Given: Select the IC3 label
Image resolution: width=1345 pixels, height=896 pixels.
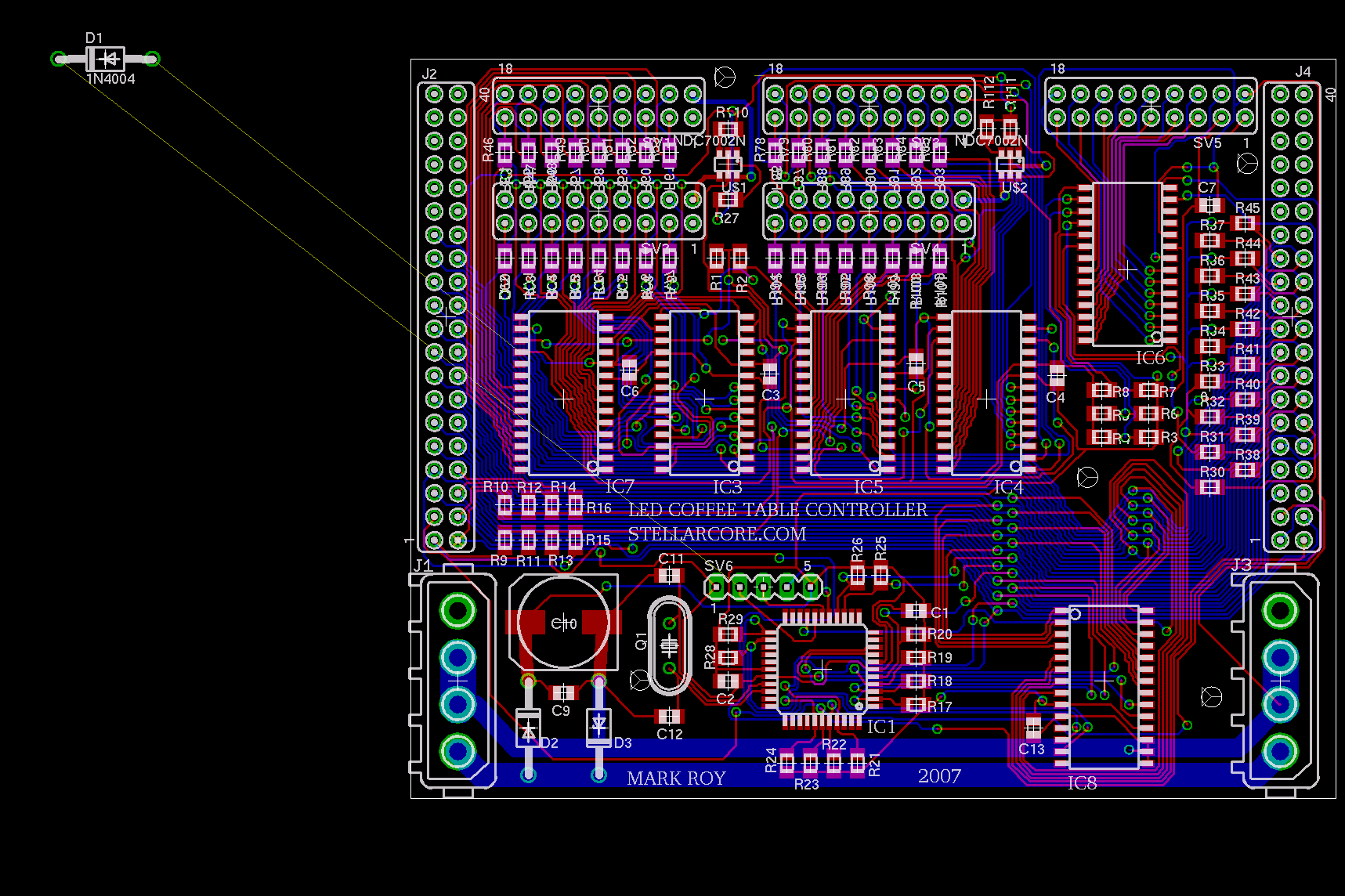Looking at the screenshot, I should click(x=727, y=487).
